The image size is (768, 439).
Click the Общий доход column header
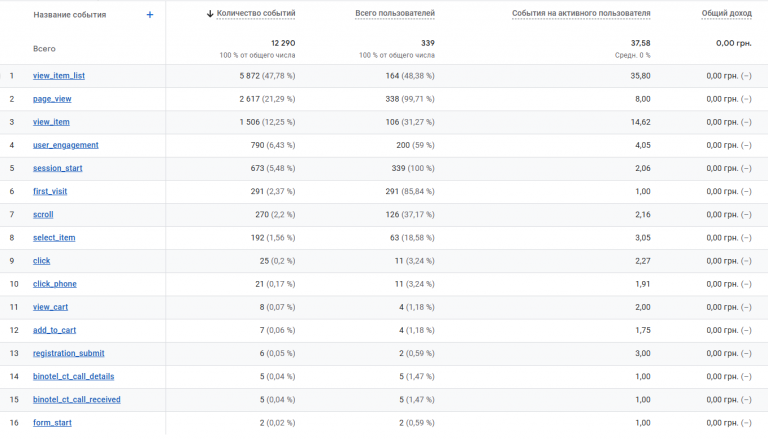[x=727, y=15]
